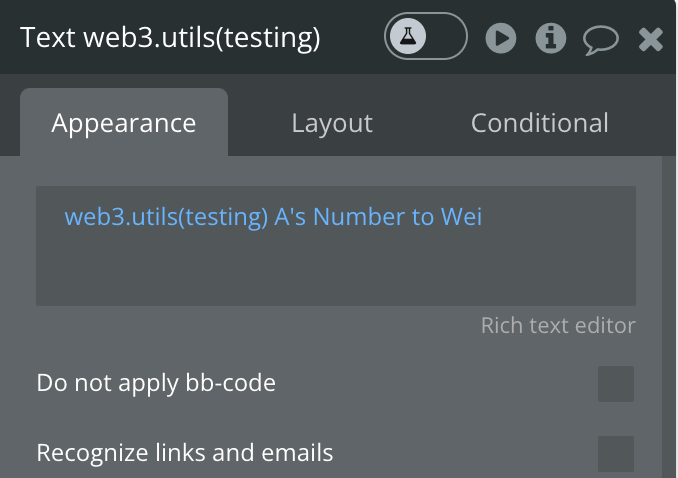Open the Rich text editor link
678x478 pixels.
coord(558,325)
